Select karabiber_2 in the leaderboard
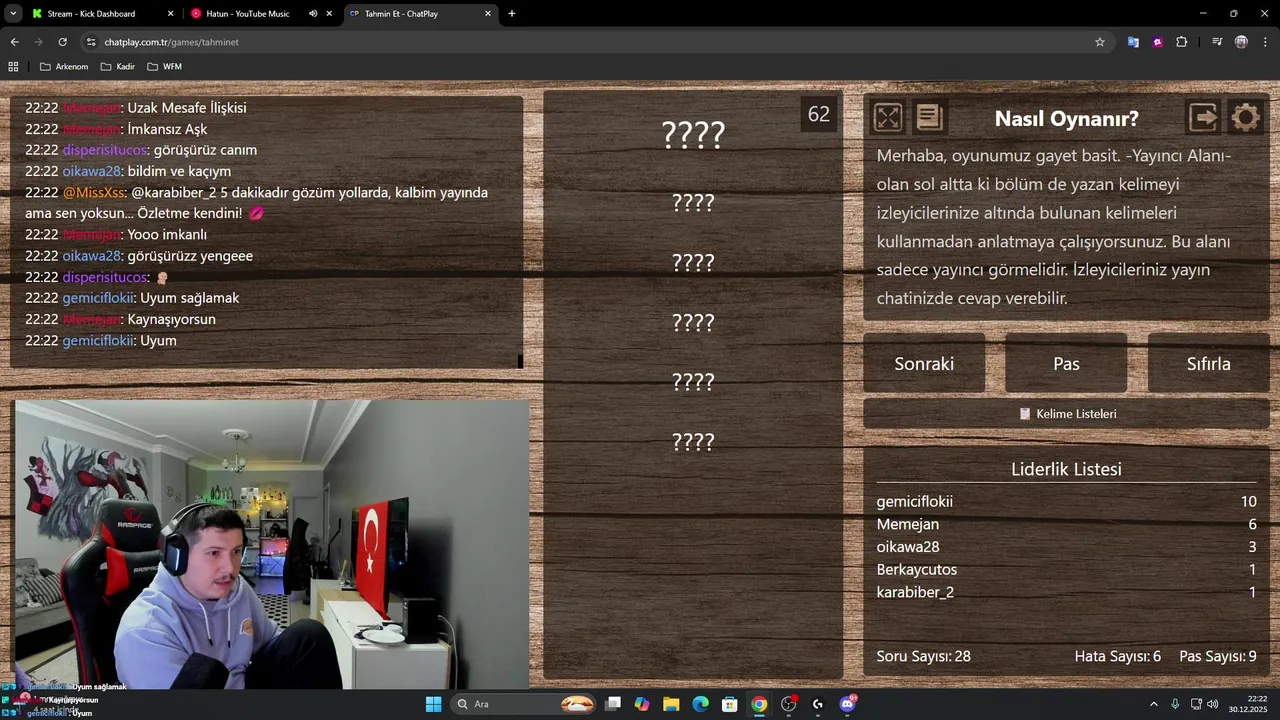 pos(915,592)
